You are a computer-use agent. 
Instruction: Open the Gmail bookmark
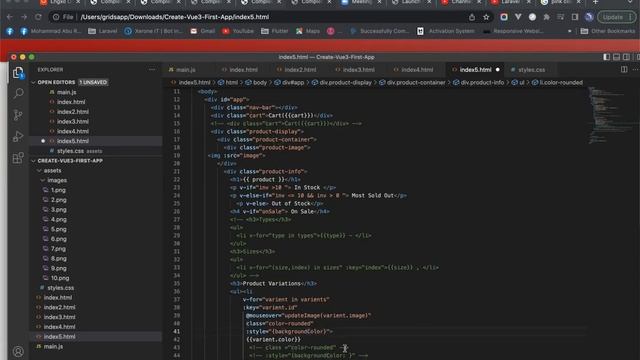[x=203, y=31]
